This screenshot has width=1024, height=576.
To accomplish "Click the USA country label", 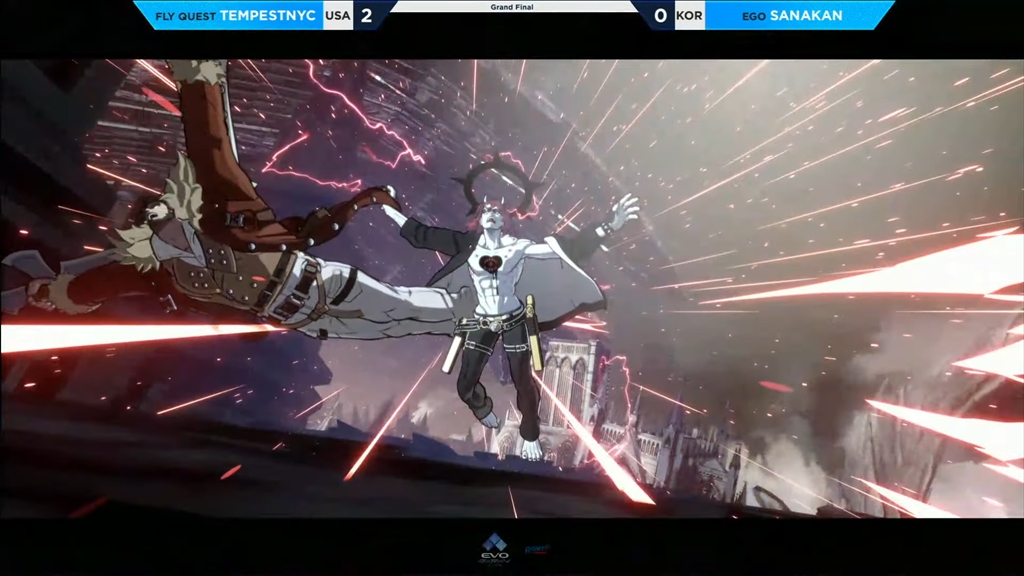I will coord(338,15).
